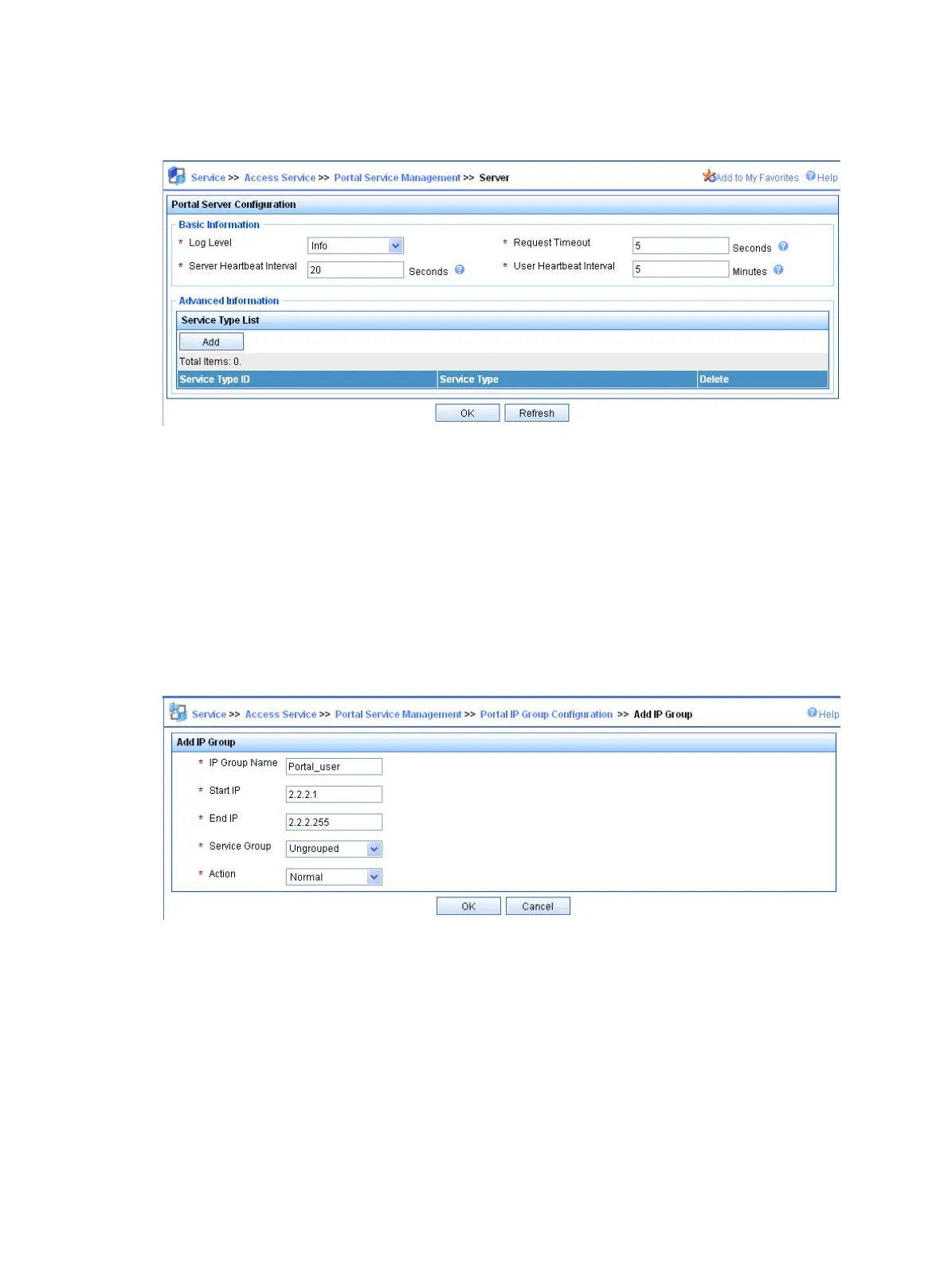Open the Action dropdown set to Normal
Viewport: 948px width, 1288px height.
click(334, 877)
